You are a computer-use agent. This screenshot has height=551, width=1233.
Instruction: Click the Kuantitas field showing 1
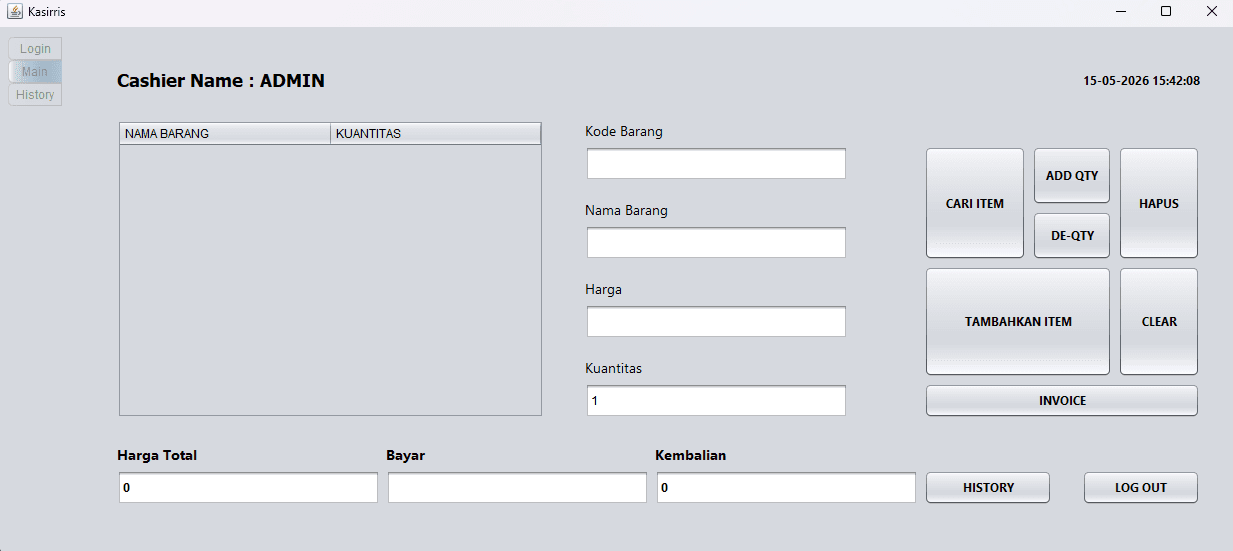click(x=716, y=401)
